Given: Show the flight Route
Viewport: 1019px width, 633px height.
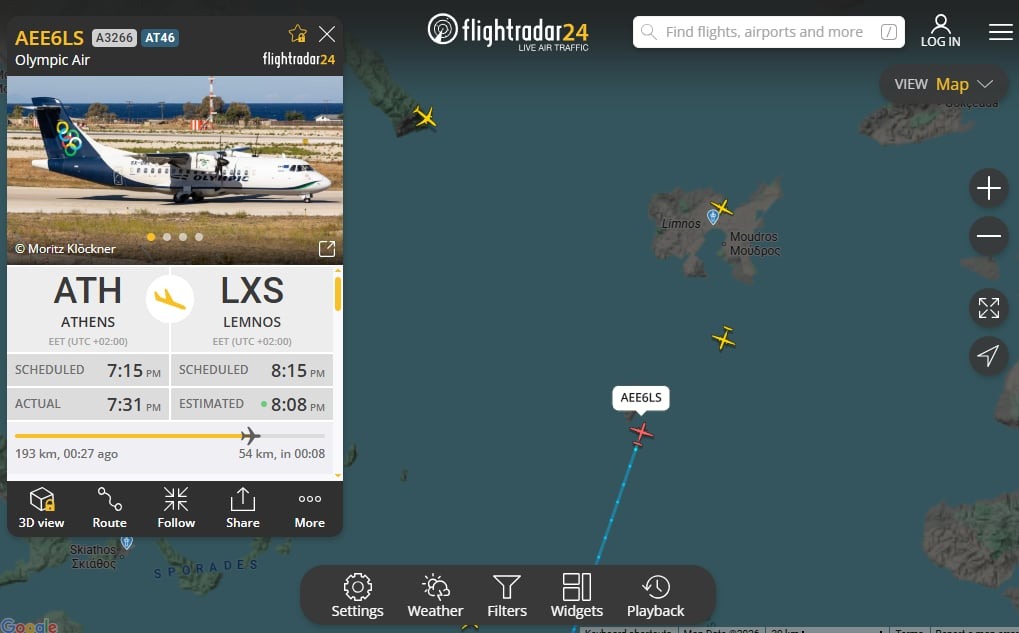Looking at the screenshot, I should [109, 508].
